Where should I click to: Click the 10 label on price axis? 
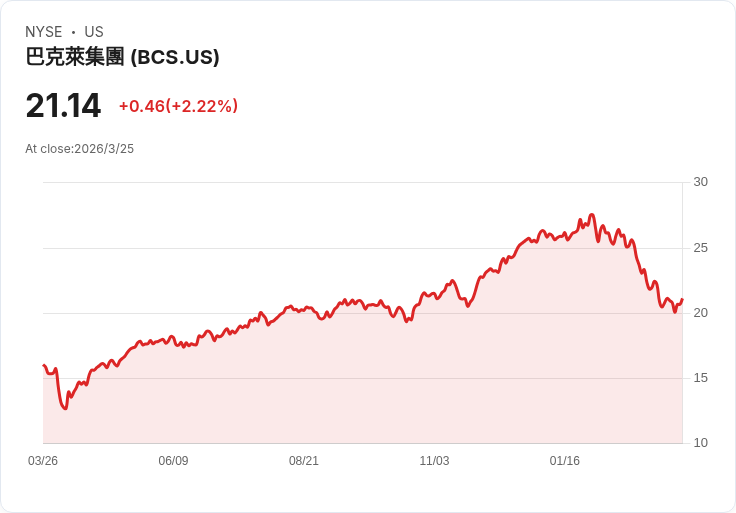pos(701,443)
